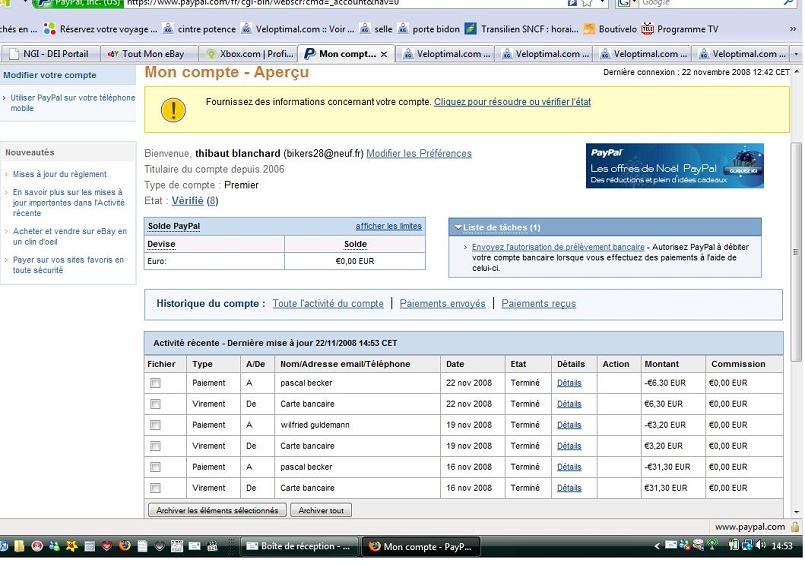Viewport: 805px width, 565px height.
Task: Click the PayPal Noël offers banner
Action: tap(674, 166)
